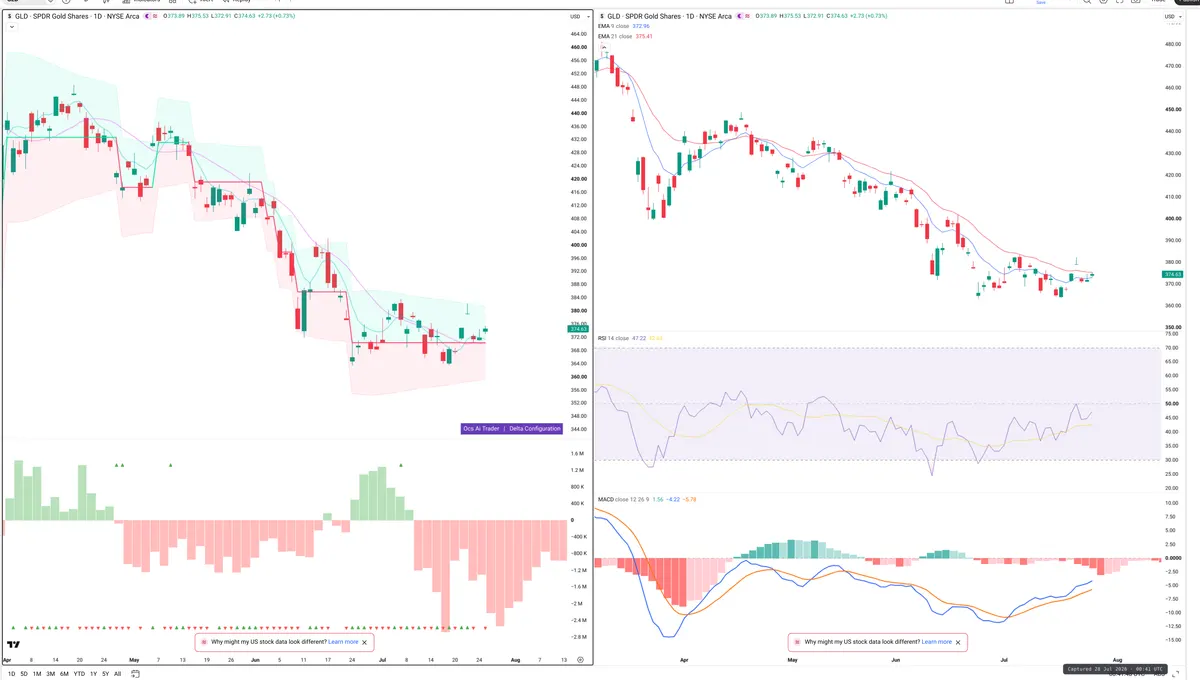Select the 1Y time range
Viewport: 1200px width, 680px height.
(x=93, y=674)
